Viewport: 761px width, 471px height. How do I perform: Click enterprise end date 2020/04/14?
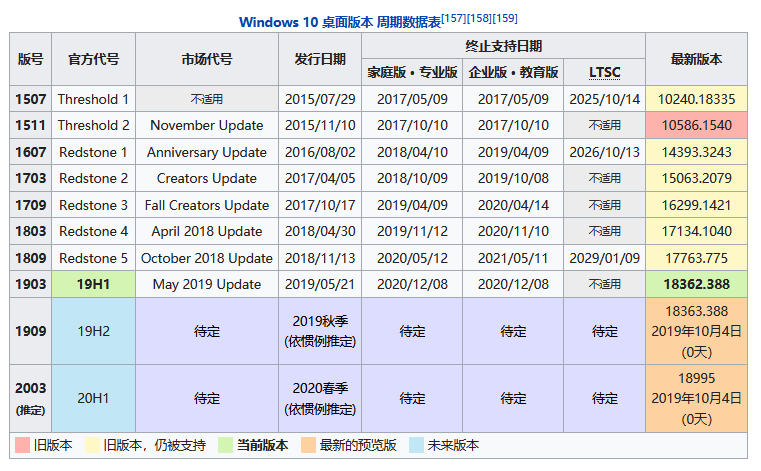(513, 205)
